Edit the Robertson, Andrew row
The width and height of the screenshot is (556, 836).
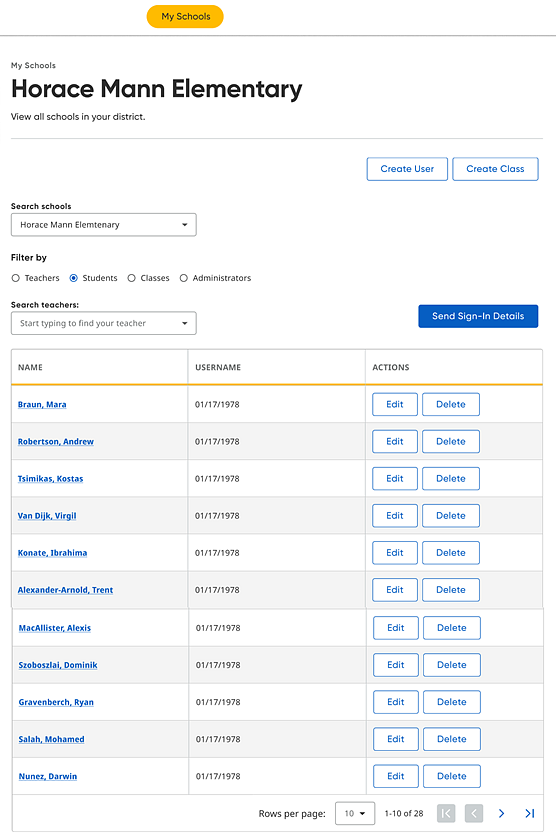point(395,441)
